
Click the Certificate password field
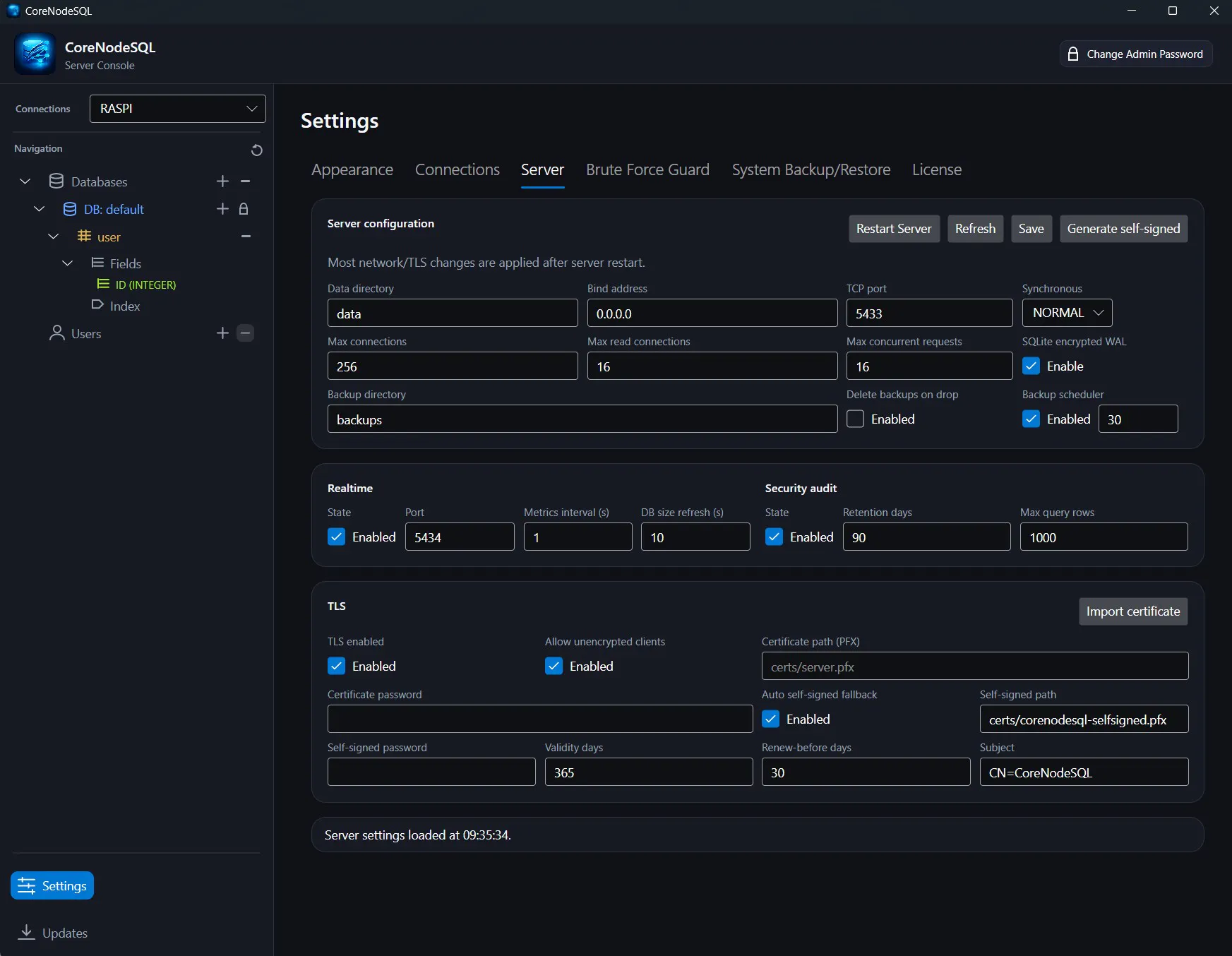click(540, 719)
